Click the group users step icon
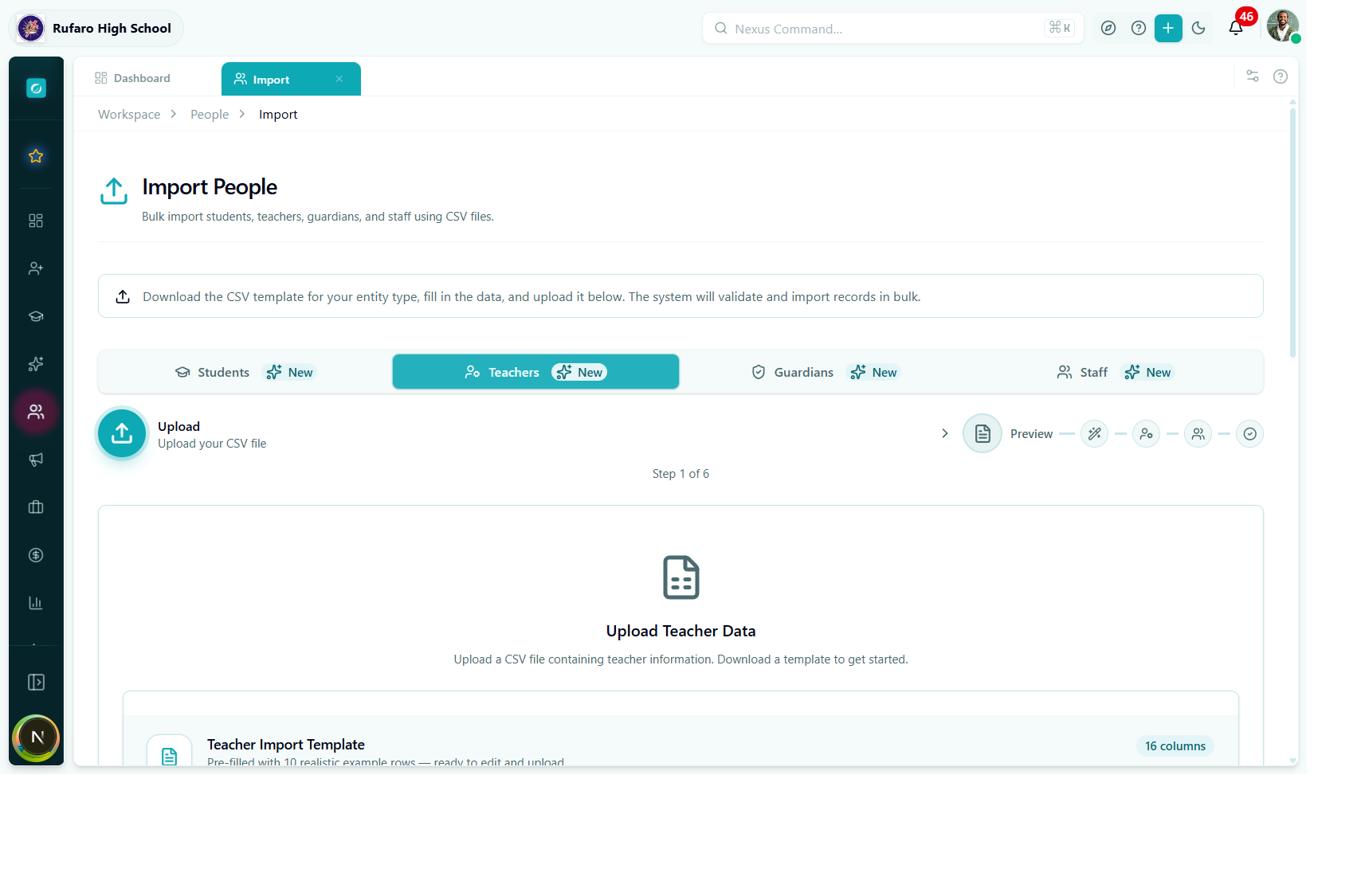1361x896 pixels. pyautogui.click(x=1198, y=434)
